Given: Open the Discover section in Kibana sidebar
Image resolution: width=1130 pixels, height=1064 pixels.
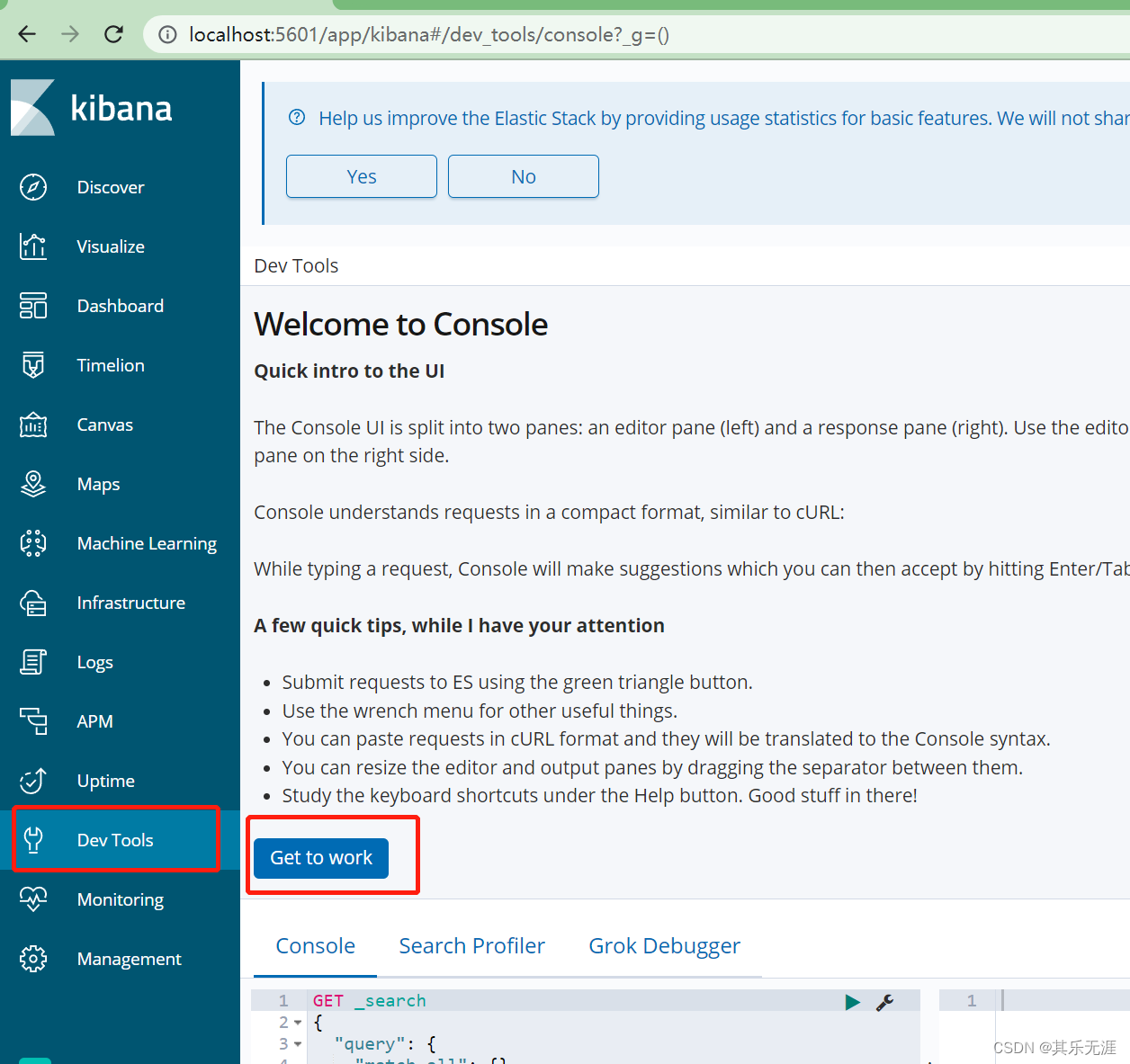Looking at the screenshot, I should tap(32, 187).
